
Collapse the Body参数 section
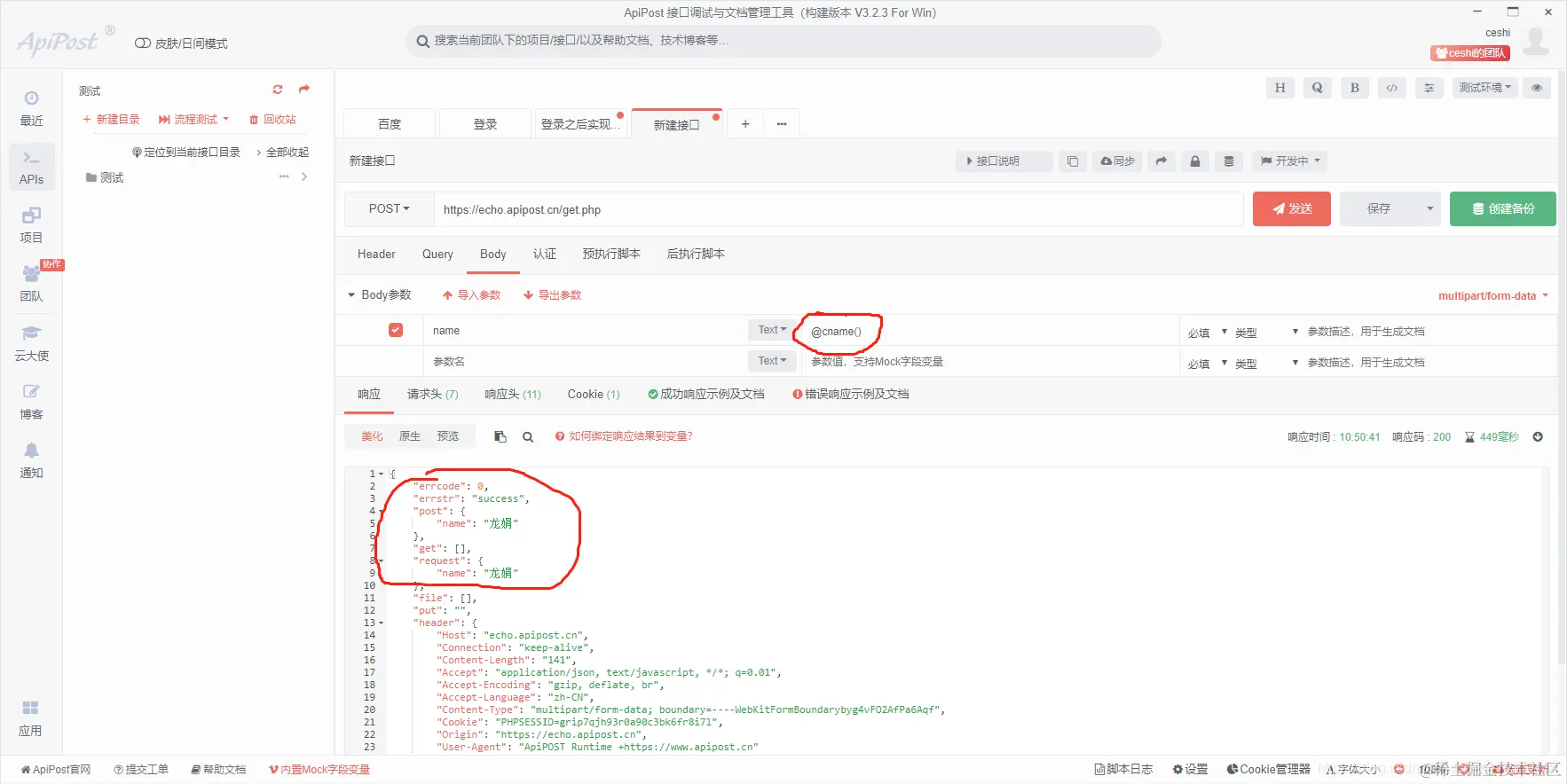pyautogui.click(x=351, y=294)
